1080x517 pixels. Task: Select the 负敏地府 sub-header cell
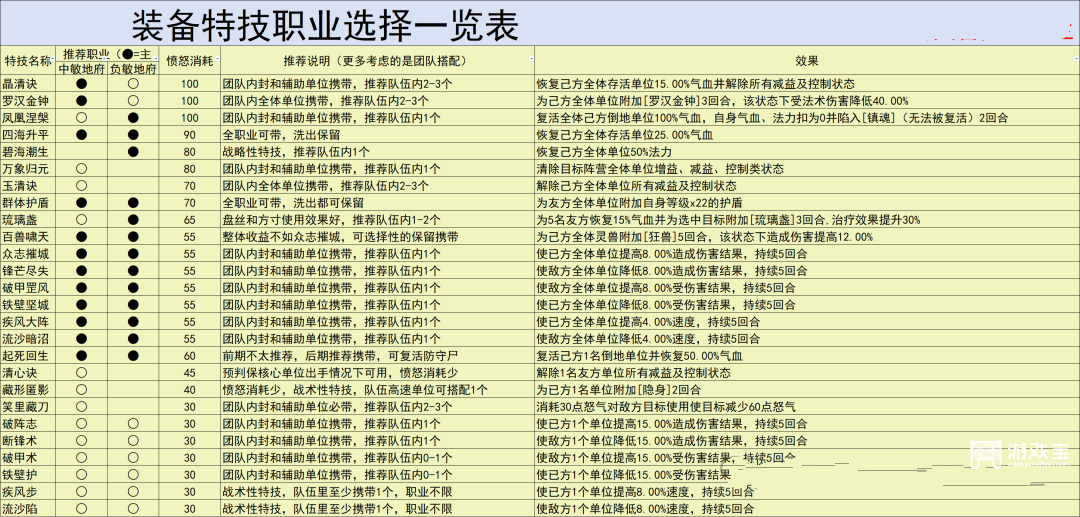point(134,69)
